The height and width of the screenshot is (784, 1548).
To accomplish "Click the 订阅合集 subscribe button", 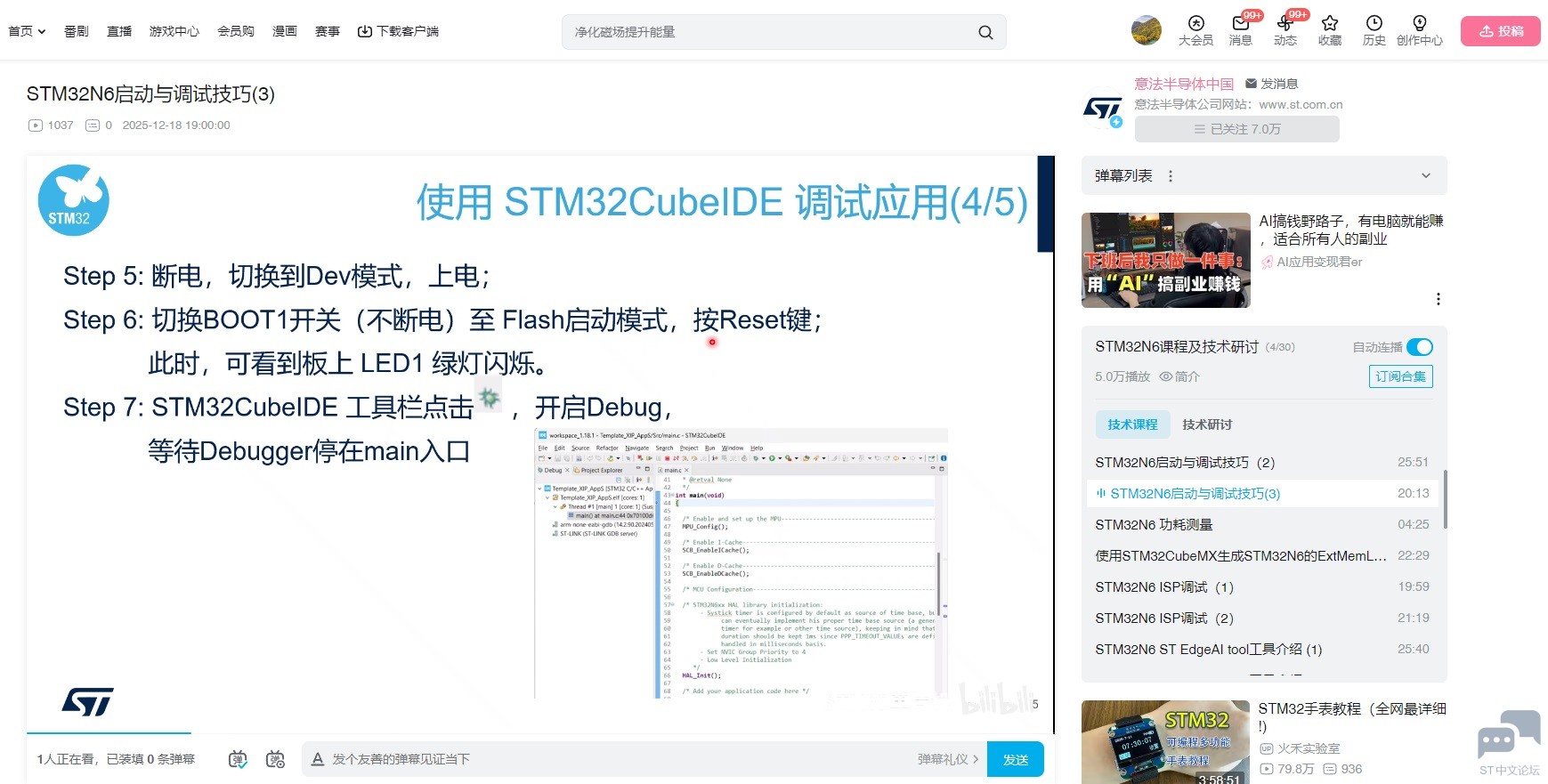I will (1400, 376).
